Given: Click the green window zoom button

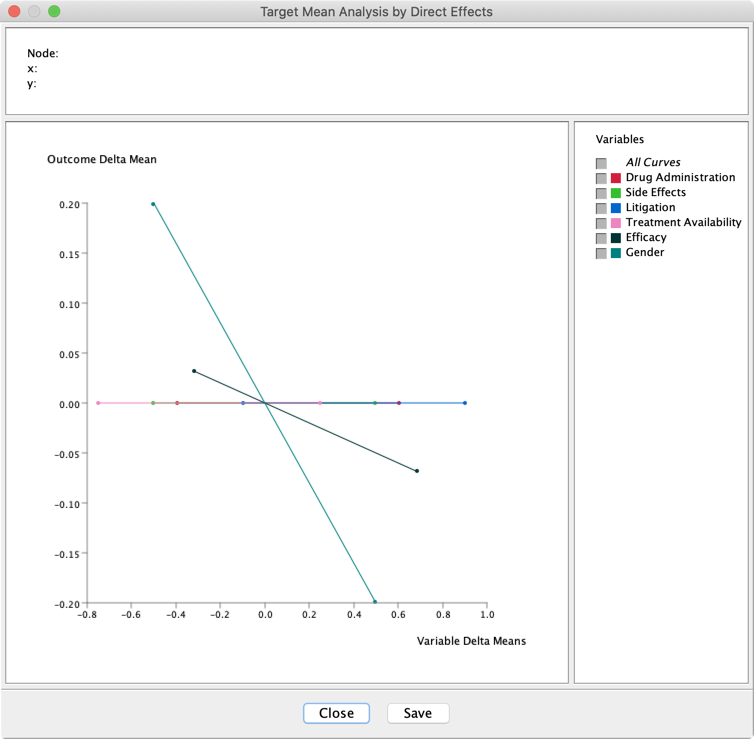Looking at the screenshot, I should 54,12.
